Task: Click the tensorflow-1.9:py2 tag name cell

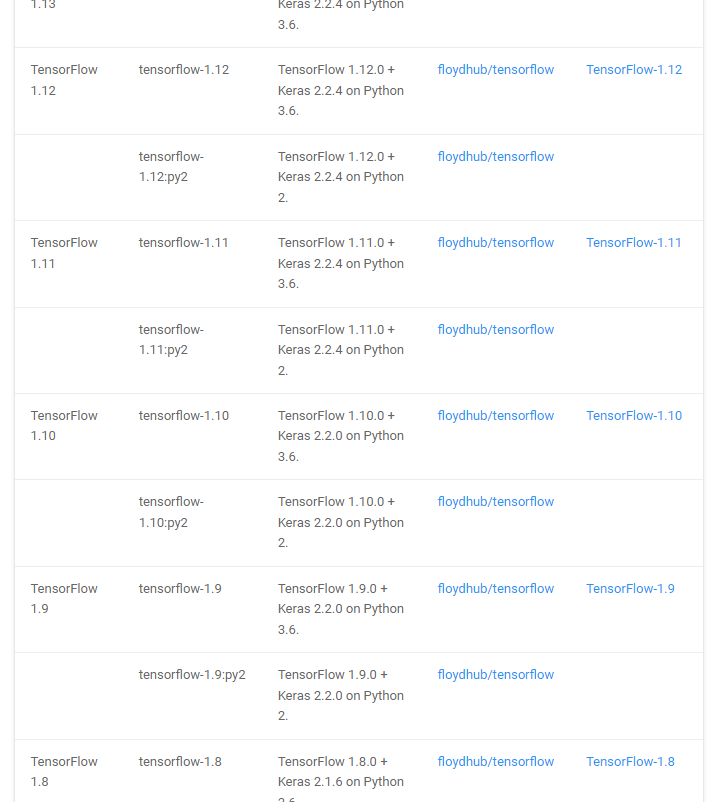Action: tap(191, 675)
